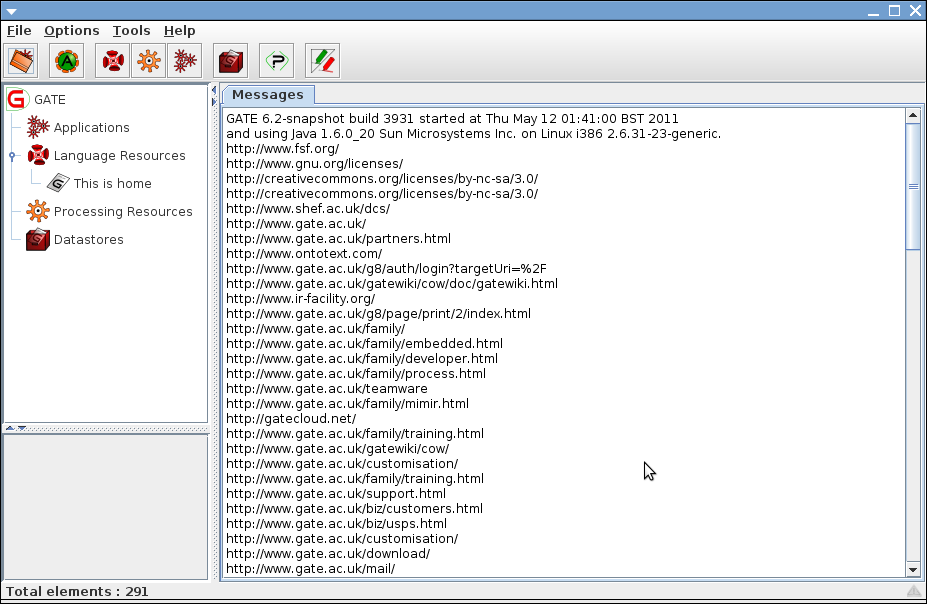
Task: Click the down arrow on the horizontal pane divider
Action: click(22, 428)
